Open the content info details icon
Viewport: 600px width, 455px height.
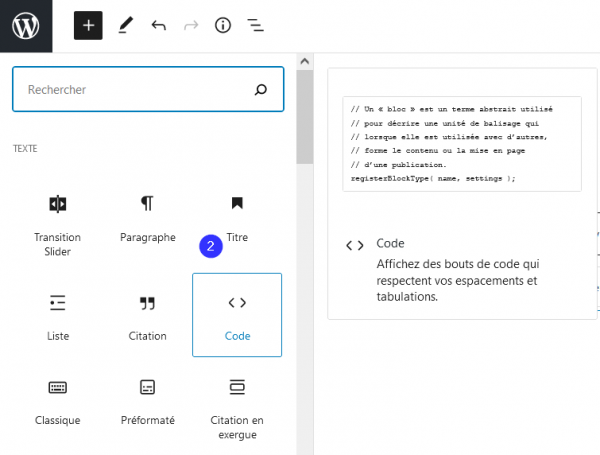tap(223, 26)
